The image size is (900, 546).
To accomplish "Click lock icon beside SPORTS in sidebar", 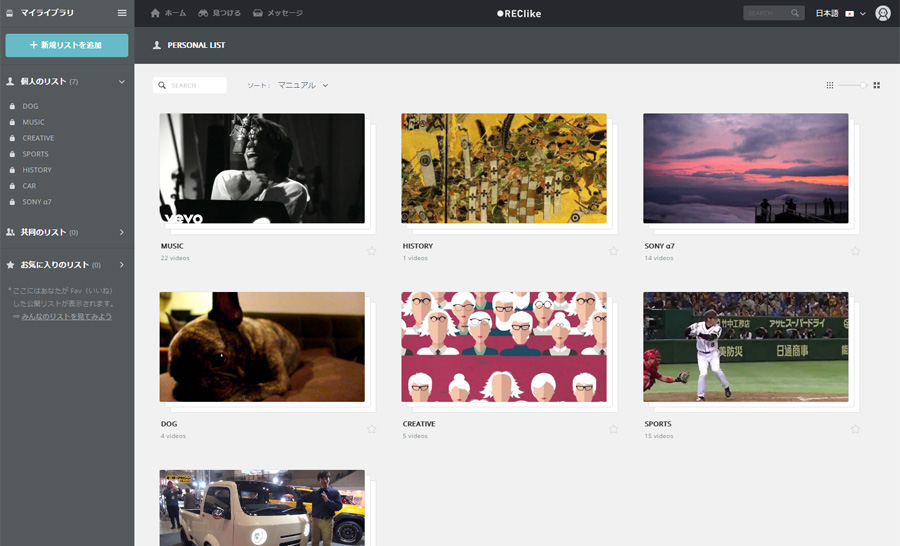I will point(12,154).
